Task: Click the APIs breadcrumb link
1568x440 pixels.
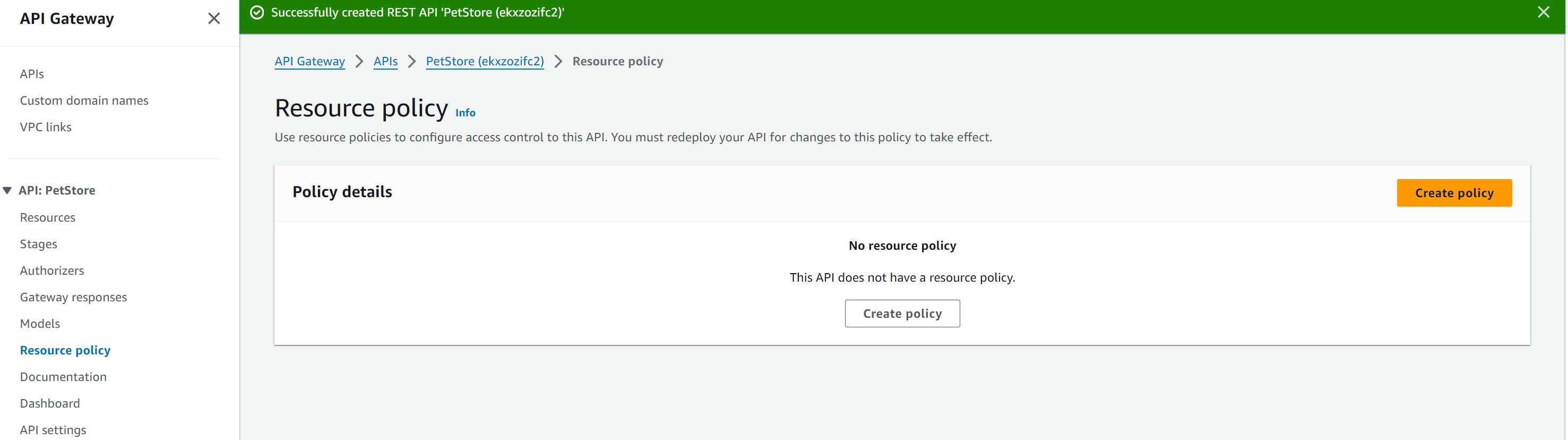Action: (x=385, y=61)
